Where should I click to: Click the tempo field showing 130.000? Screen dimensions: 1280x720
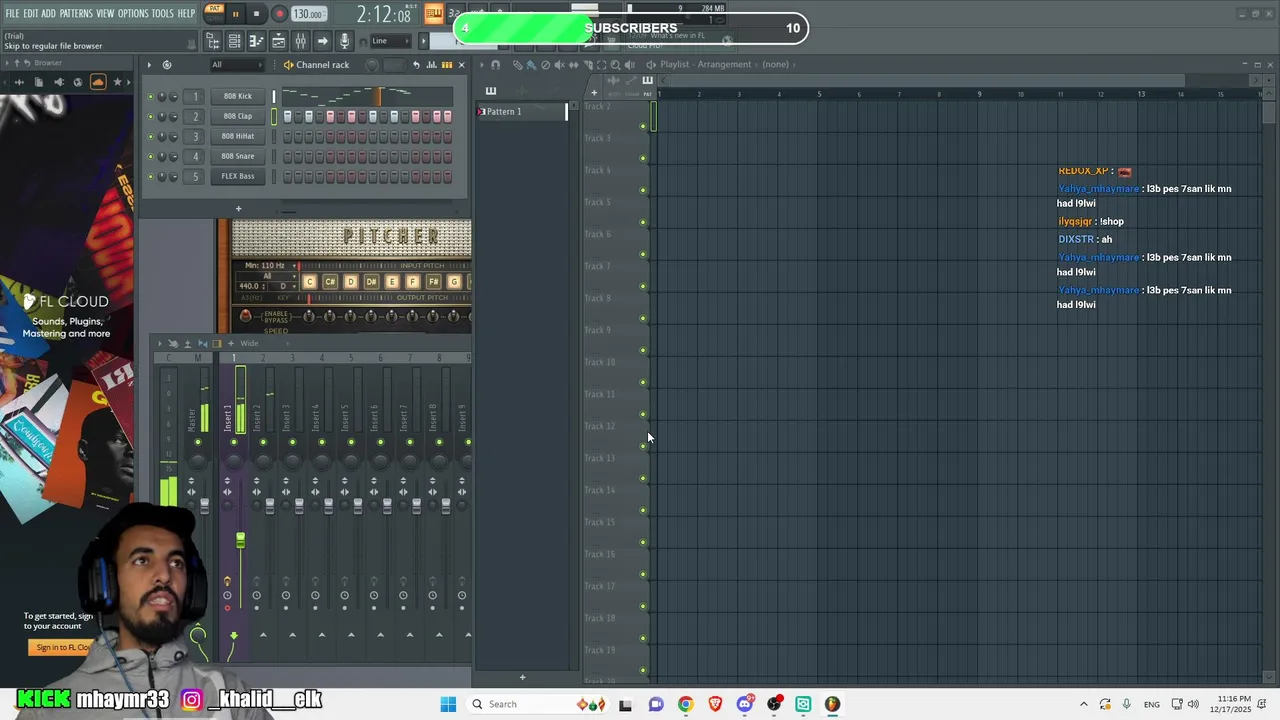point(309,14)
